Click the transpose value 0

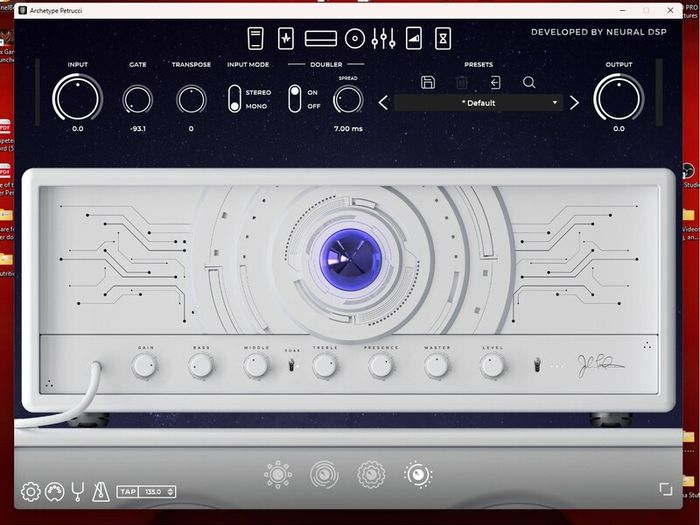point(191,129)
